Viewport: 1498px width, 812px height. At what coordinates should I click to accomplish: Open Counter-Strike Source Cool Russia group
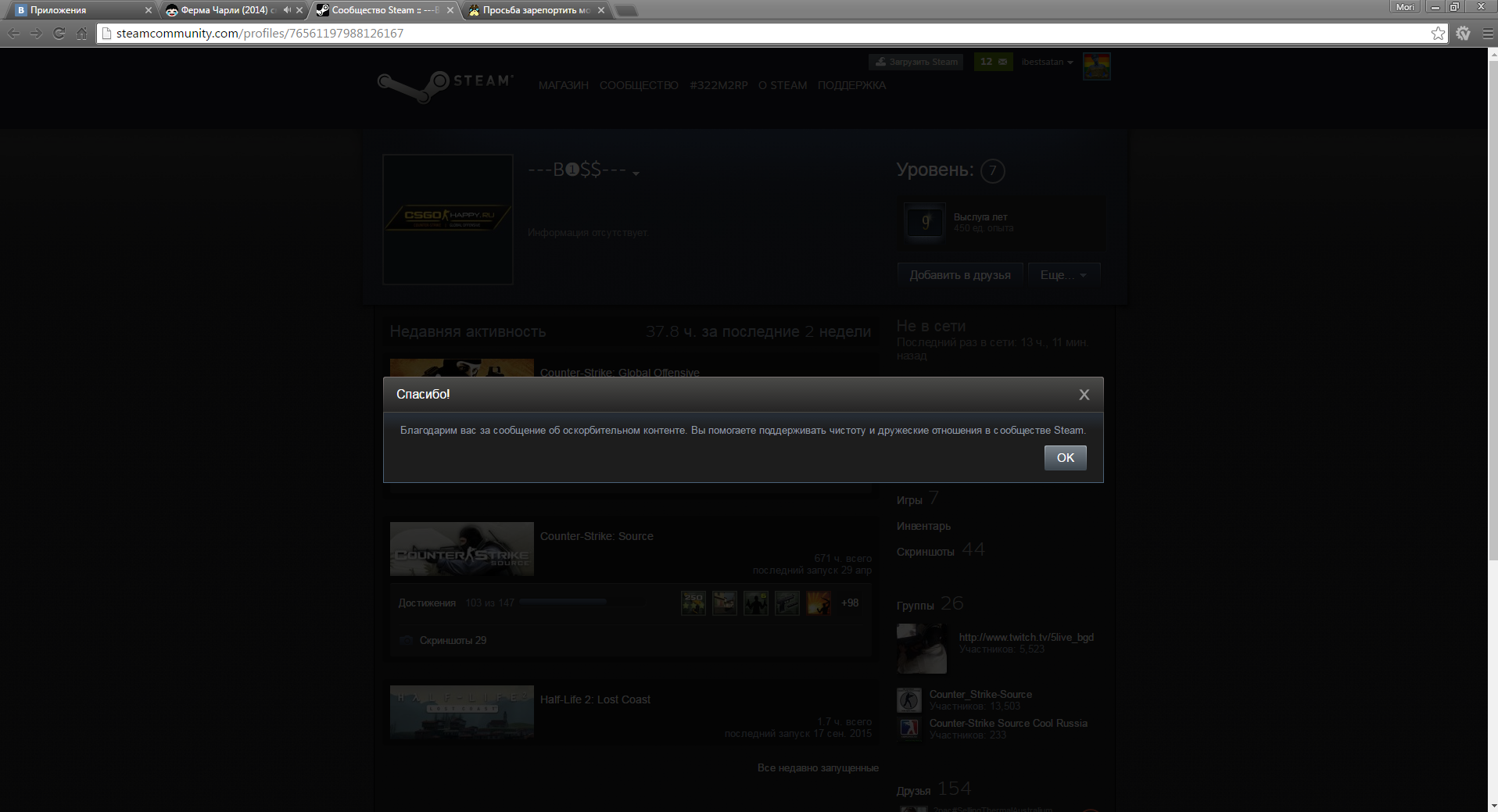pyautogui.click(x=1009, y=723)
